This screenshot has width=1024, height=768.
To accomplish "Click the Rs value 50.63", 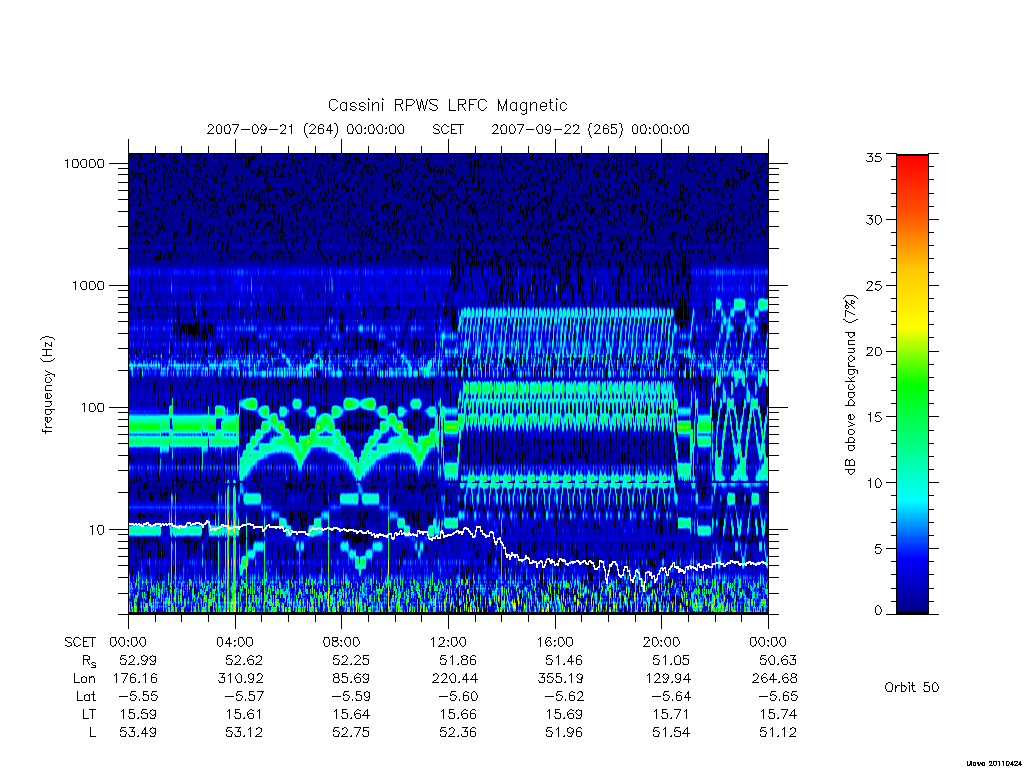I will coord(778,660).
